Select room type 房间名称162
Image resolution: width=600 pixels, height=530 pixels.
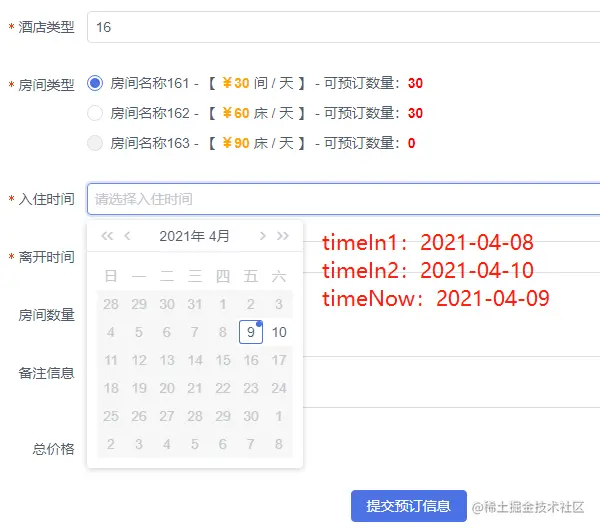pos(95,113)
